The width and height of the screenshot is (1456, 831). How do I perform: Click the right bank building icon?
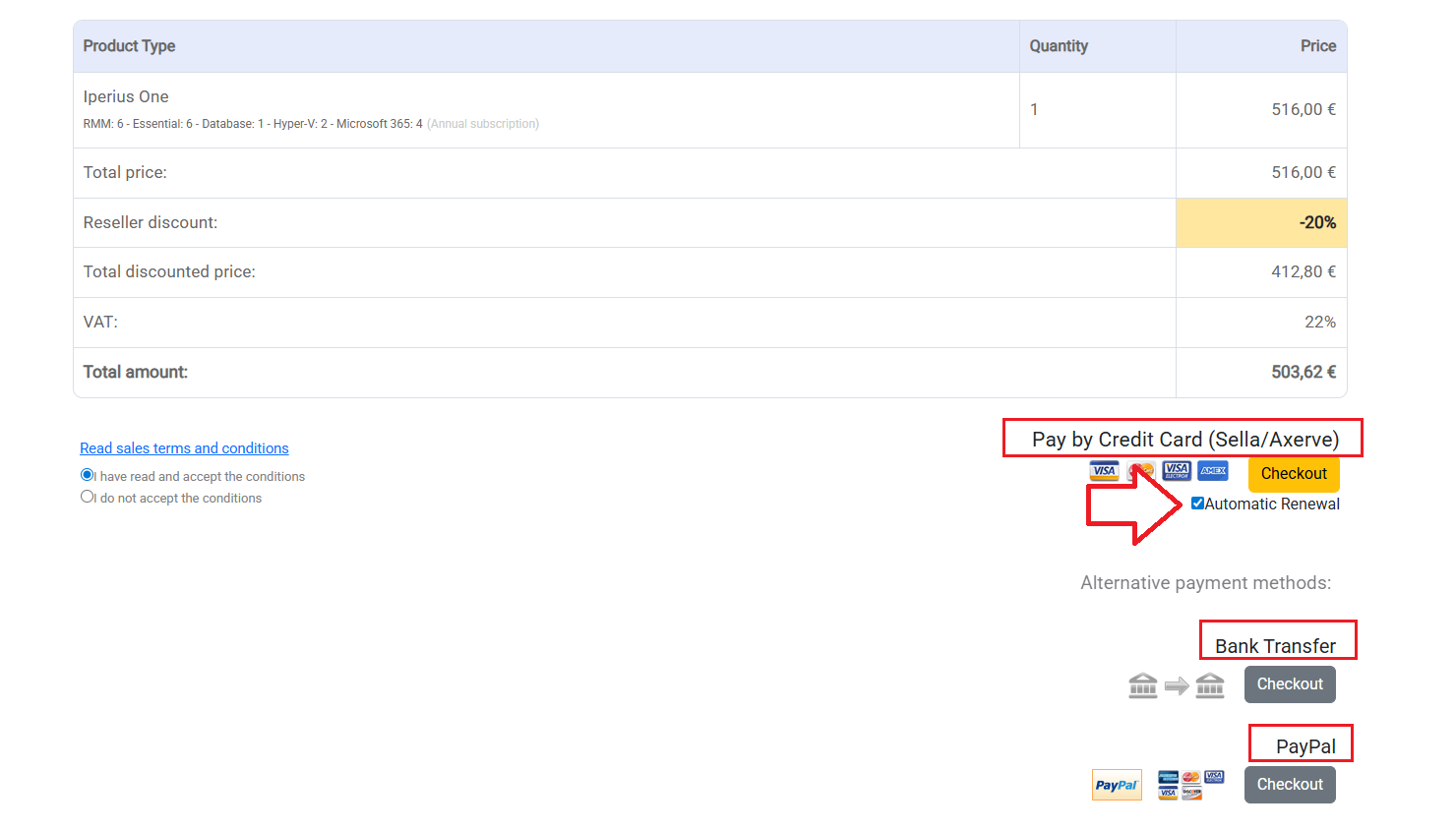coord(1210,685)
